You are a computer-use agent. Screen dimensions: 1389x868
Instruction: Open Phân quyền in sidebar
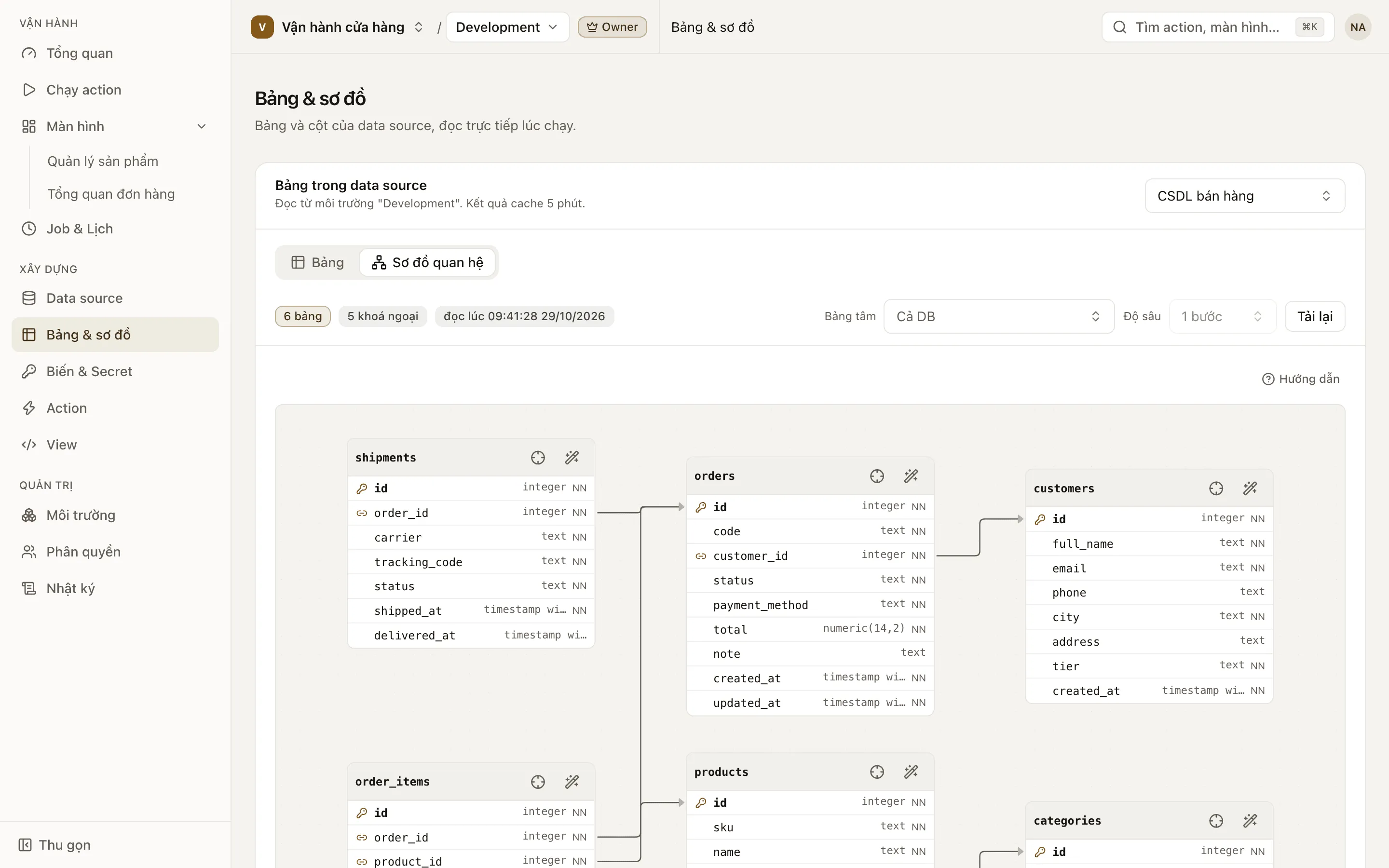coord(115,552)
